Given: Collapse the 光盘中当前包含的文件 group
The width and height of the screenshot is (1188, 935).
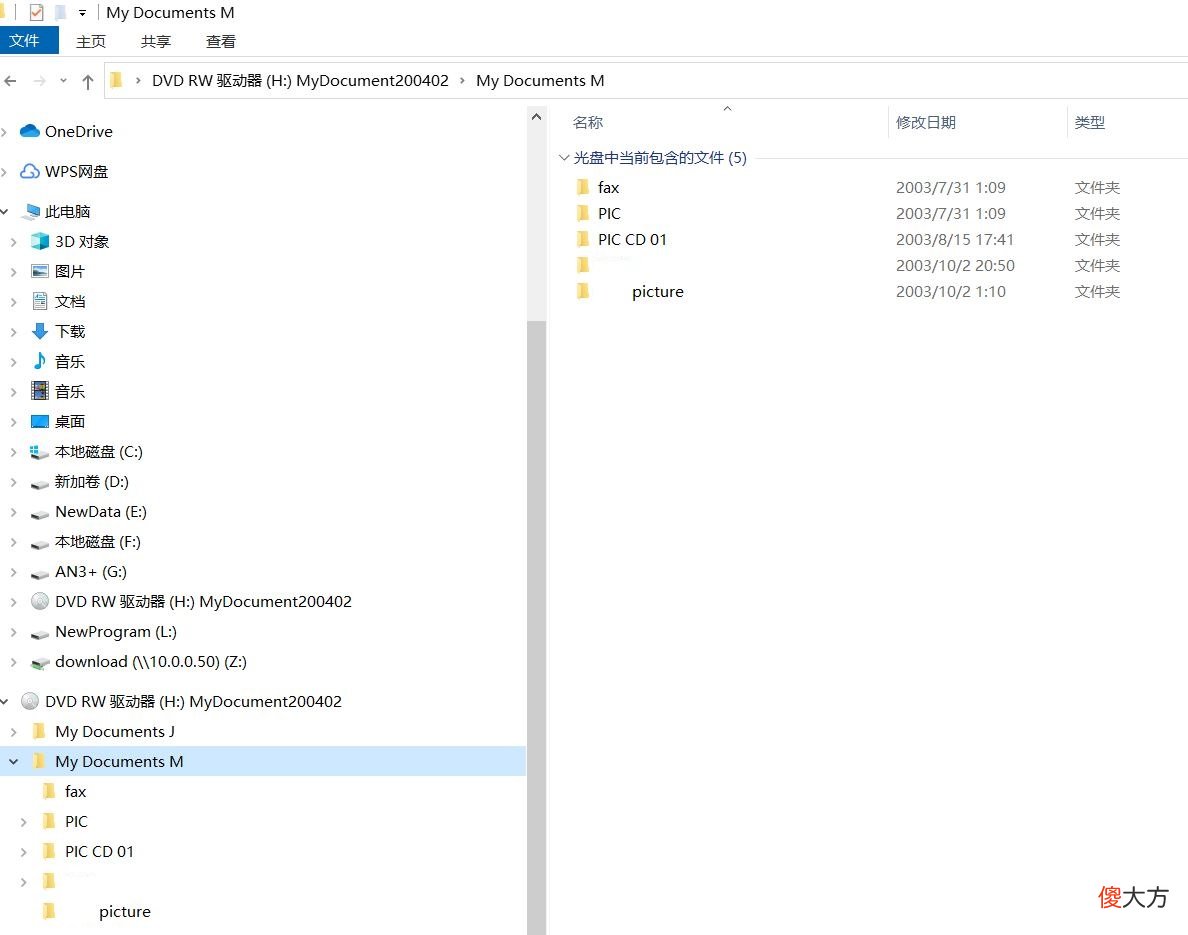Looking at the screenshot, I should point(564,158).
